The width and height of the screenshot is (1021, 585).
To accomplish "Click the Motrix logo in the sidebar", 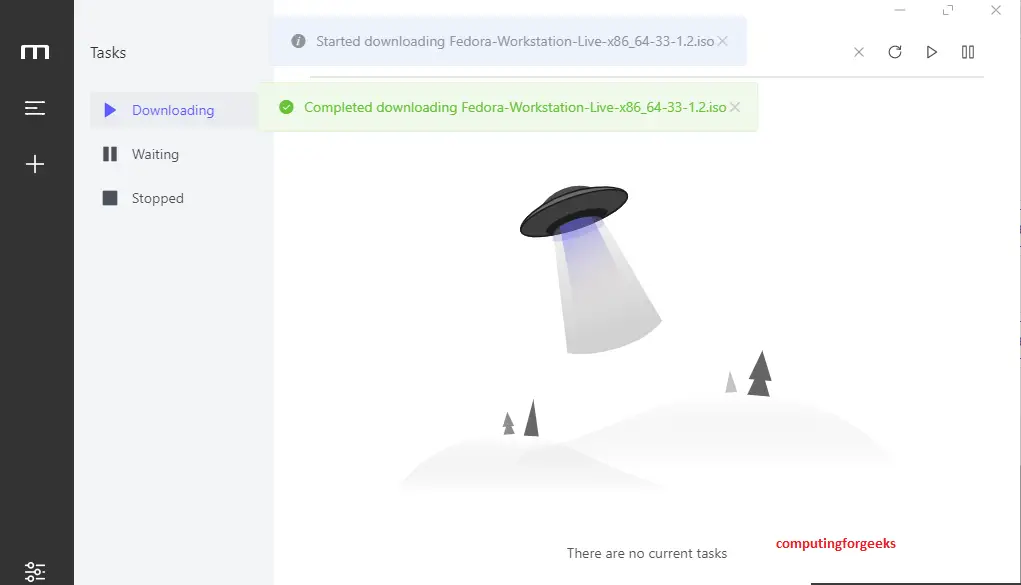I will point(35,52).
